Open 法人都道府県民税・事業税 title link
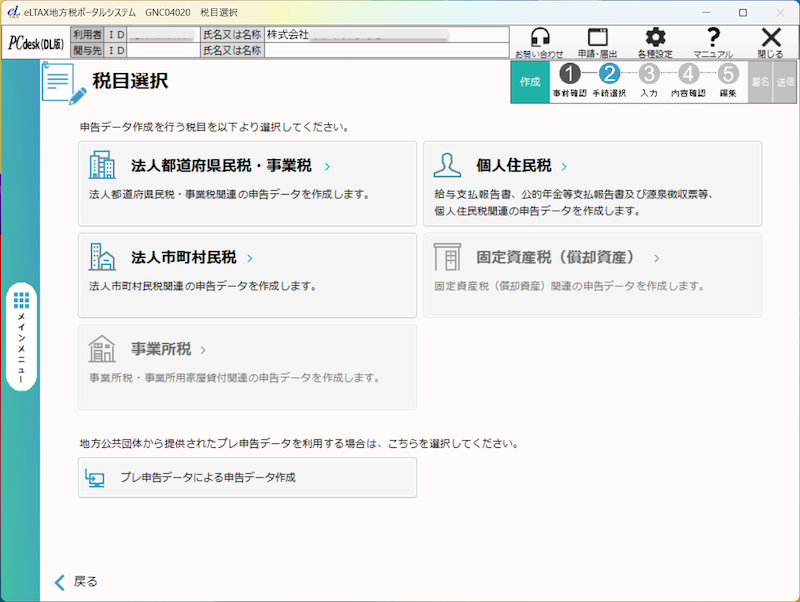 [221, 165]
